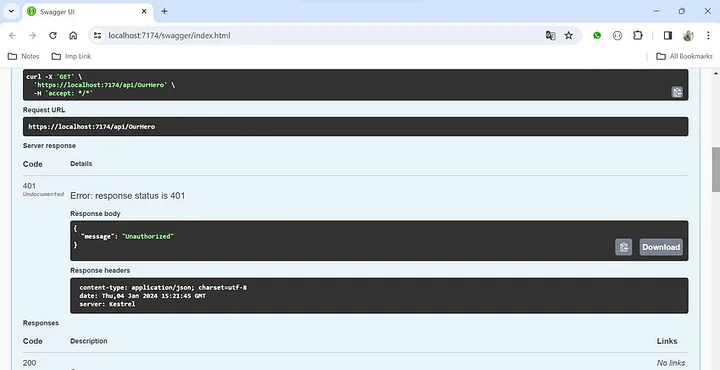This screenshot has height=370, width=720.
Task: Click the address bar URL
Action: tap(169, 35)
